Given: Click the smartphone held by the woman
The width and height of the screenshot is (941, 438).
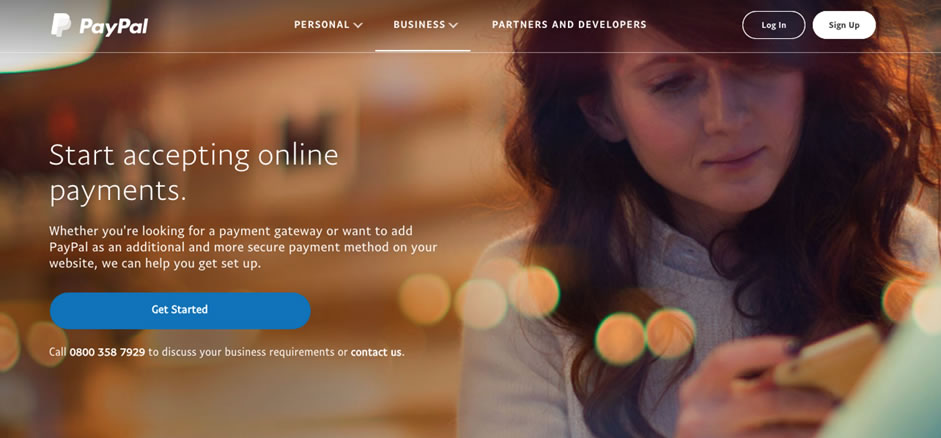Looking at the screenshot, I should pyautogui.click(x=828, y=362).
